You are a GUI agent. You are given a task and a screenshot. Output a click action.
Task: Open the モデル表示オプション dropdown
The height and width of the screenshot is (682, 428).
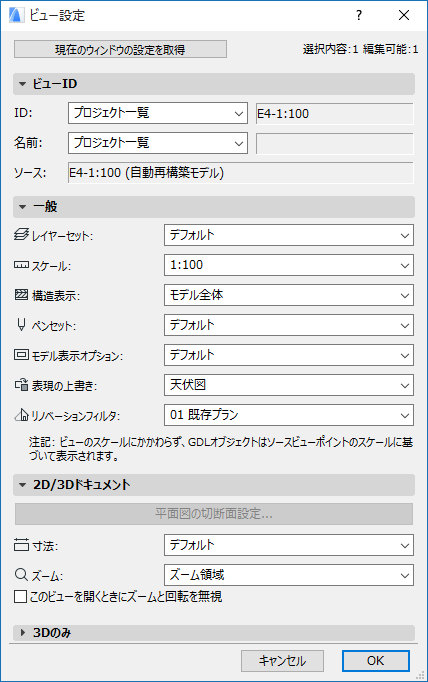point(289,355)
